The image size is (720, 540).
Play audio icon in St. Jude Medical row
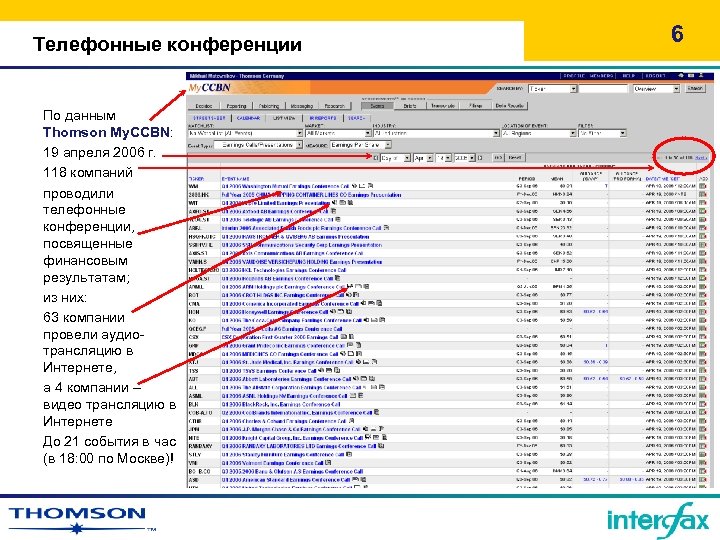point(358,362)
